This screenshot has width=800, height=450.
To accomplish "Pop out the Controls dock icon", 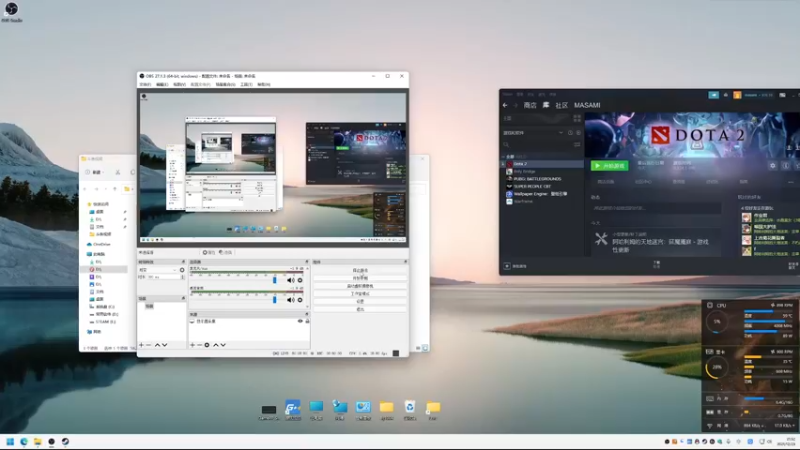I will tap(406, 262).
